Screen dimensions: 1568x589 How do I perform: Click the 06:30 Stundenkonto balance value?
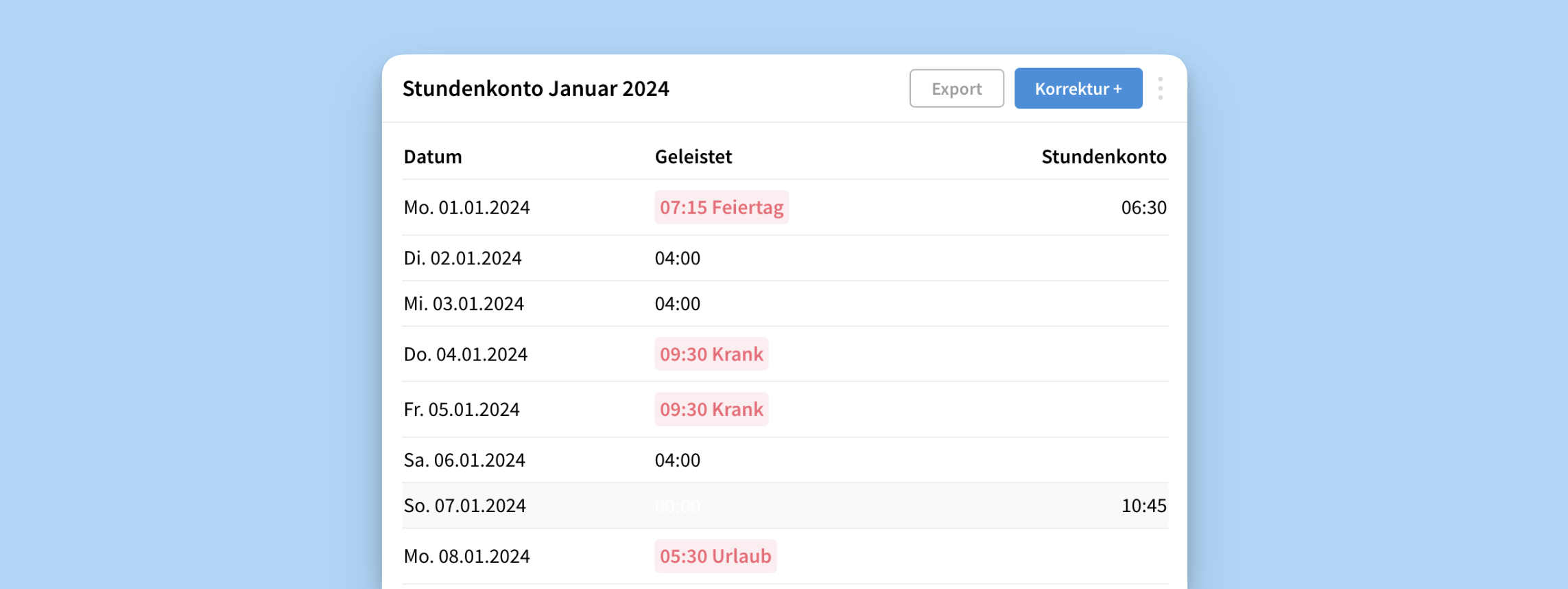coord(1143,207)
